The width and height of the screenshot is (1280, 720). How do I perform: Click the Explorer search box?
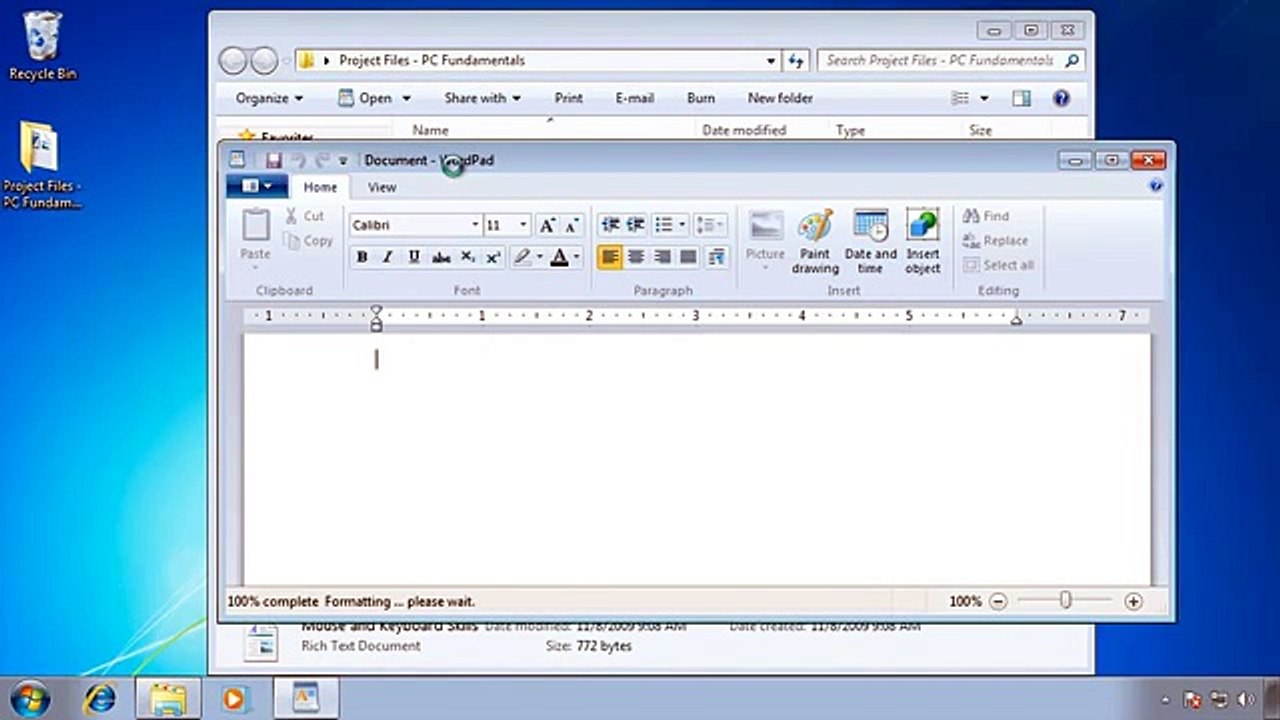tap(950, 60)
